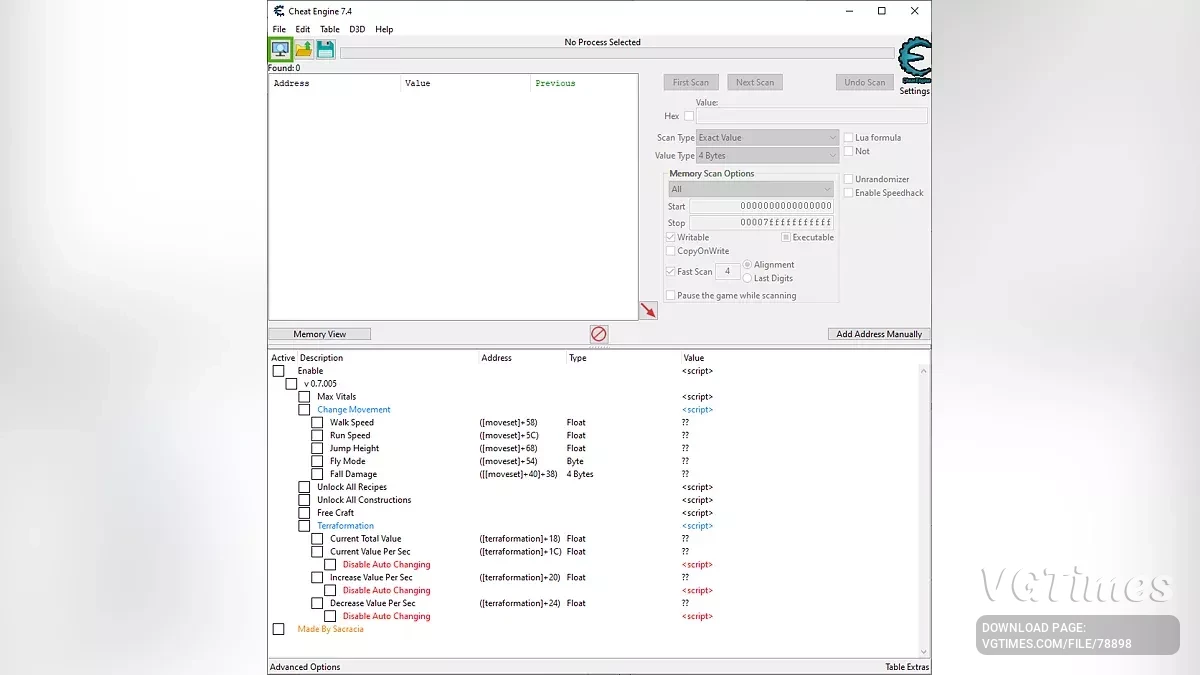
Task: Click the cheat table vertical scrollbar
Action: click(x=924, y=510)
